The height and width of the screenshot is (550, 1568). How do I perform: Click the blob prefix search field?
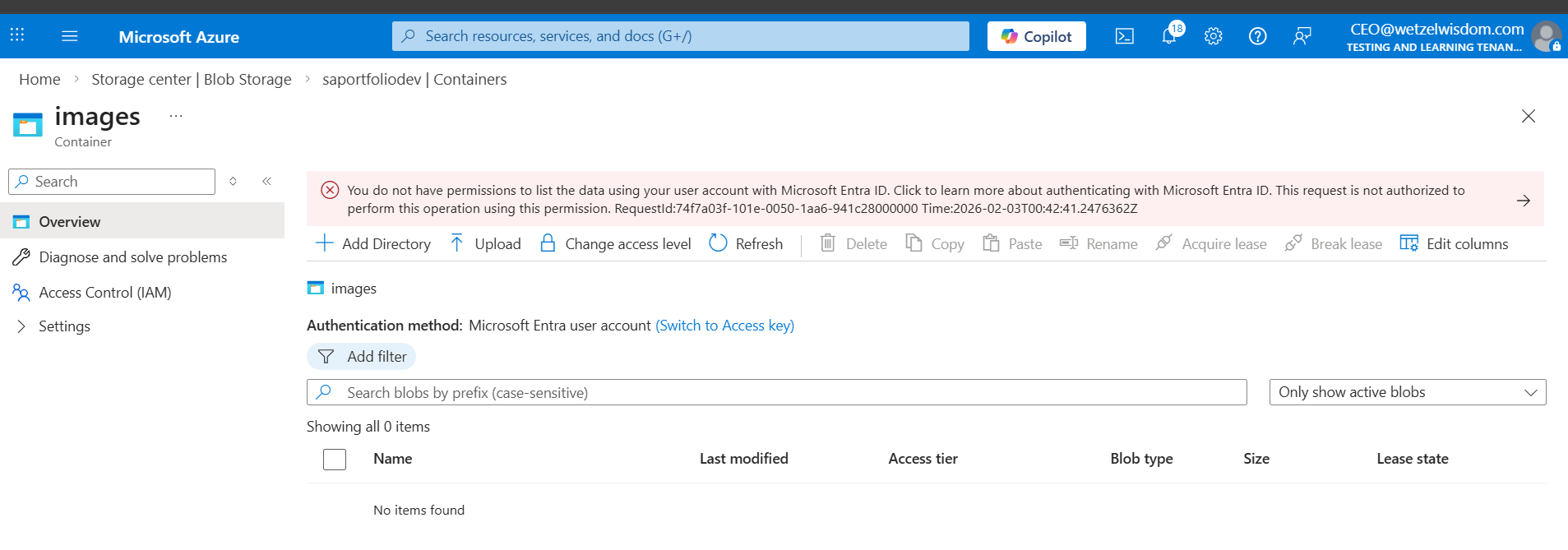(776, 392)
